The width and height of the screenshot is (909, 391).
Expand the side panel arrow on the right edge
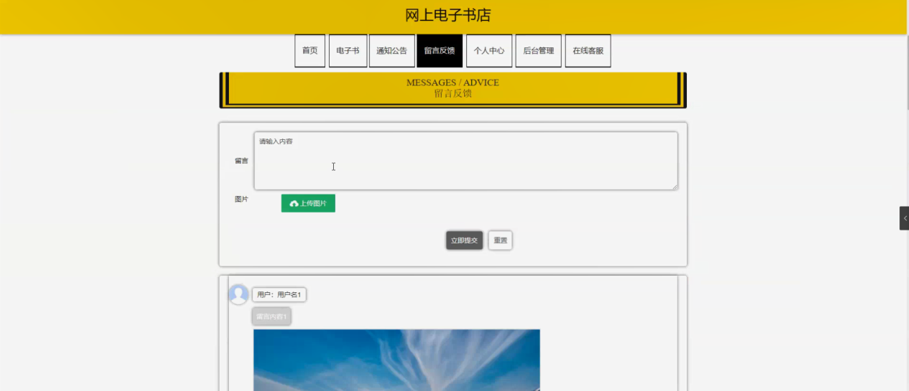[904, 218]
